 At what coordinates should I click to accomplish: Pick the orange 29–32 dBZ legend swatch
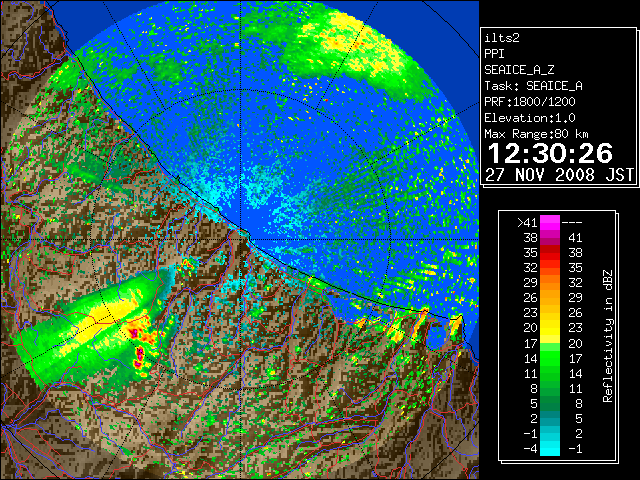point(550,283)
